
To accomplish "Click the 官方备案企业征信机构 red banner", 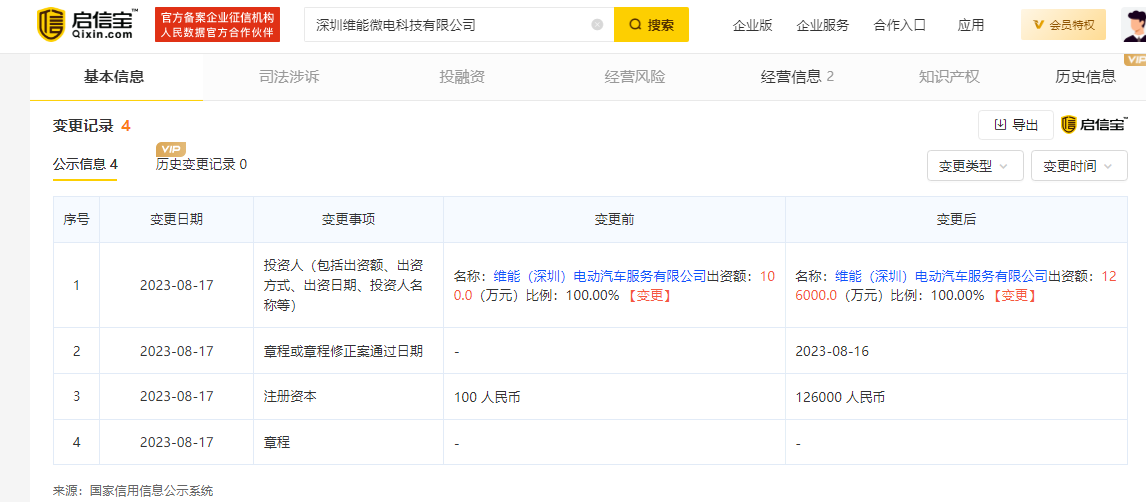I will (x=219, y=25).
